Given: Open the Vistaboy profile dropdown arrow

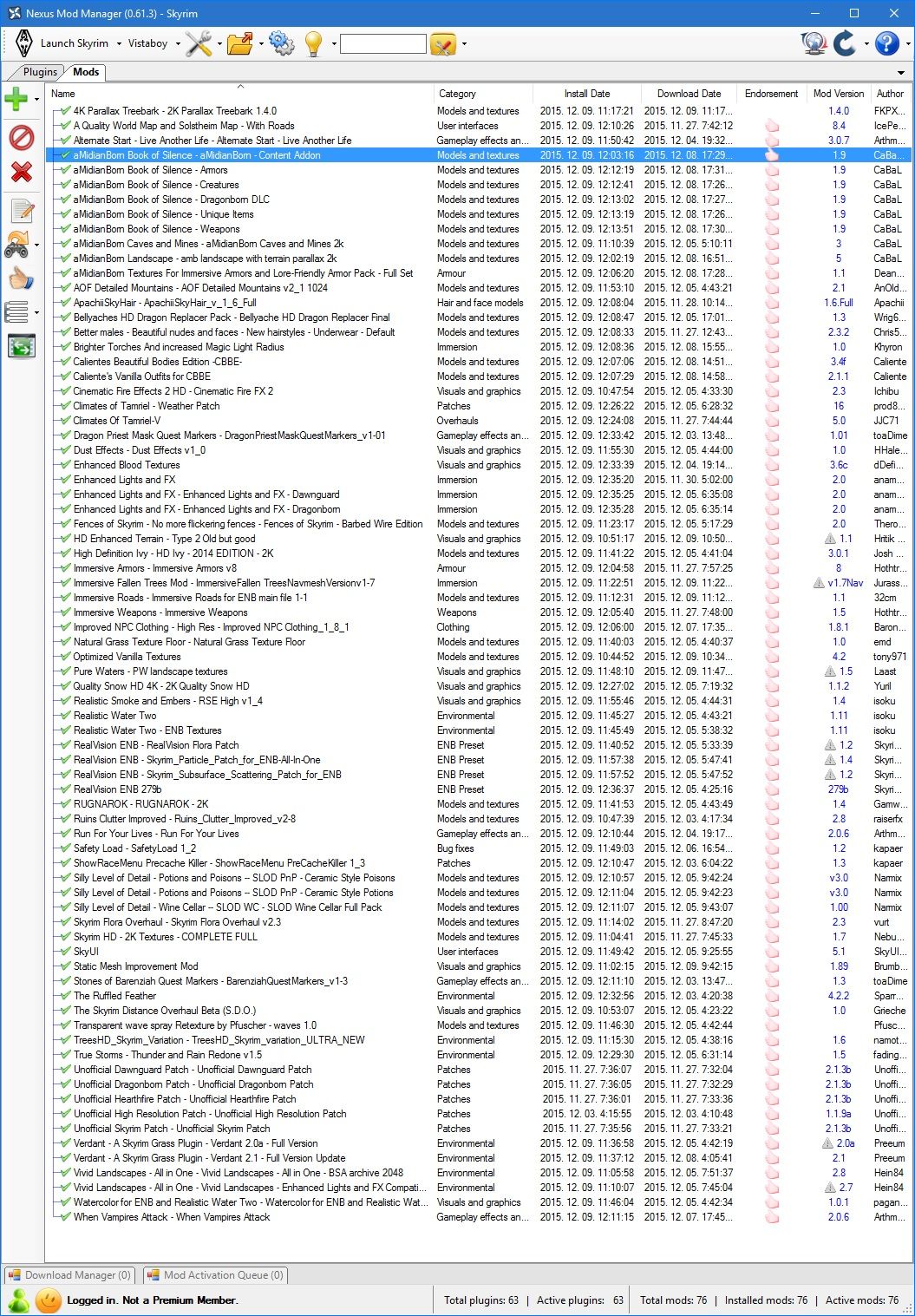Looking at the screenshot, I should pyautogui.click(x=178, y=44).
